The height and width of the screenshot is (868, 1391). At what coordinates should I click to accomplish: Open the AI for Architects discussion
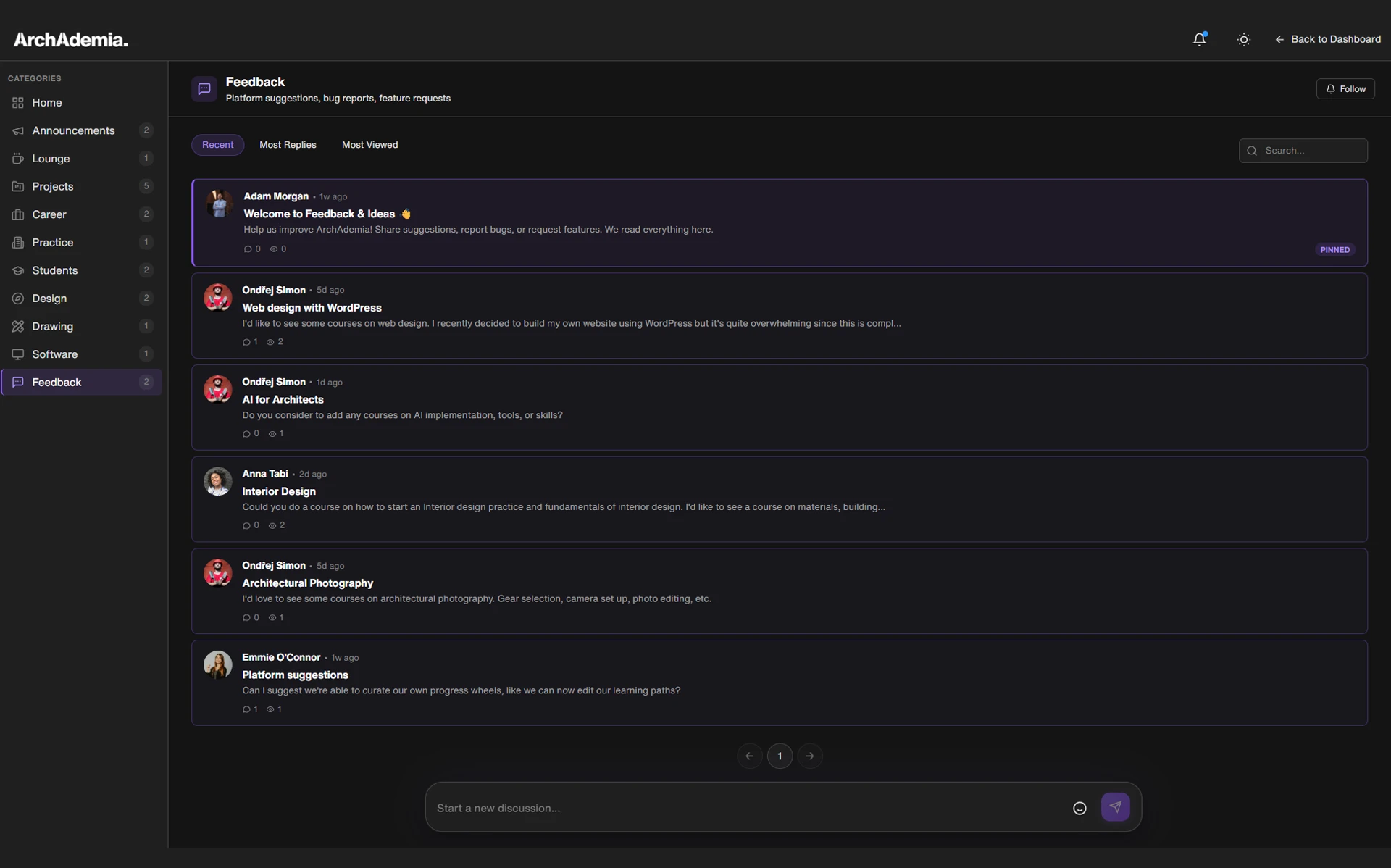click(x=283, y=399)
